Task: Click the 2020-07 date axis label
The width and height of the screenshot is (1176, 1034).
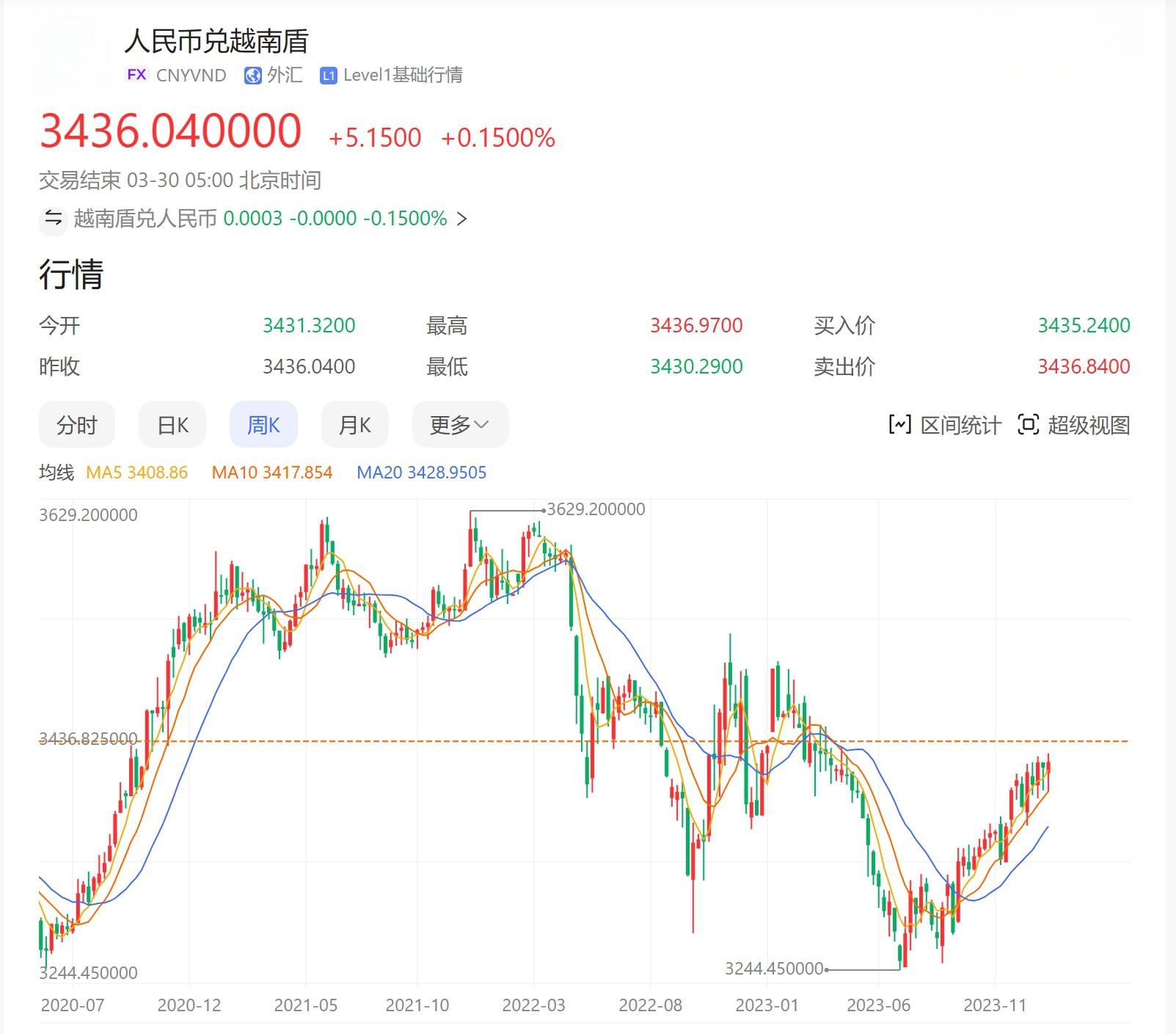Action: 73,1005
